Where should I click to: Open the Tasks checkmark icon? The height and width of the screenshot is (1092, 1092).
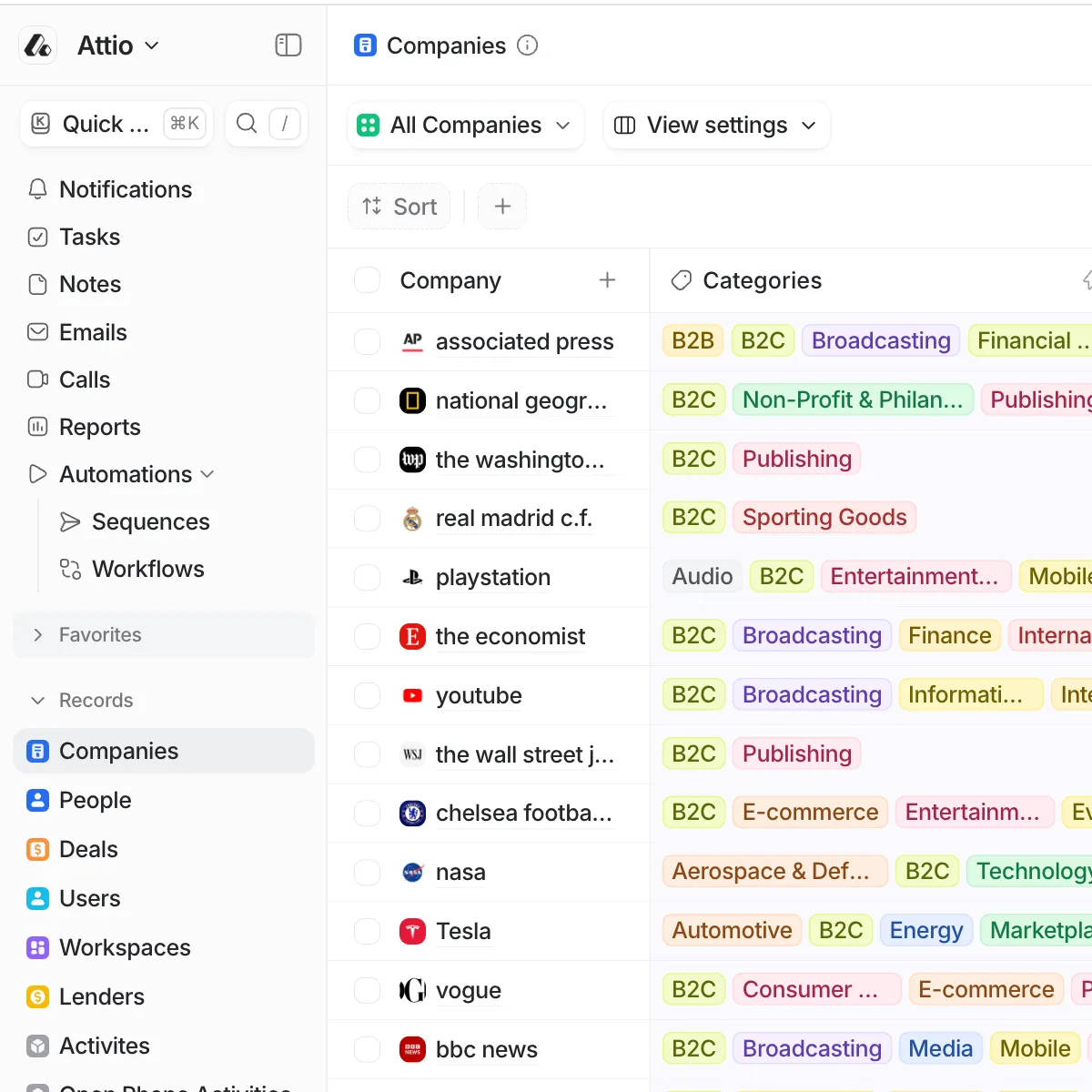coord(37,238)
